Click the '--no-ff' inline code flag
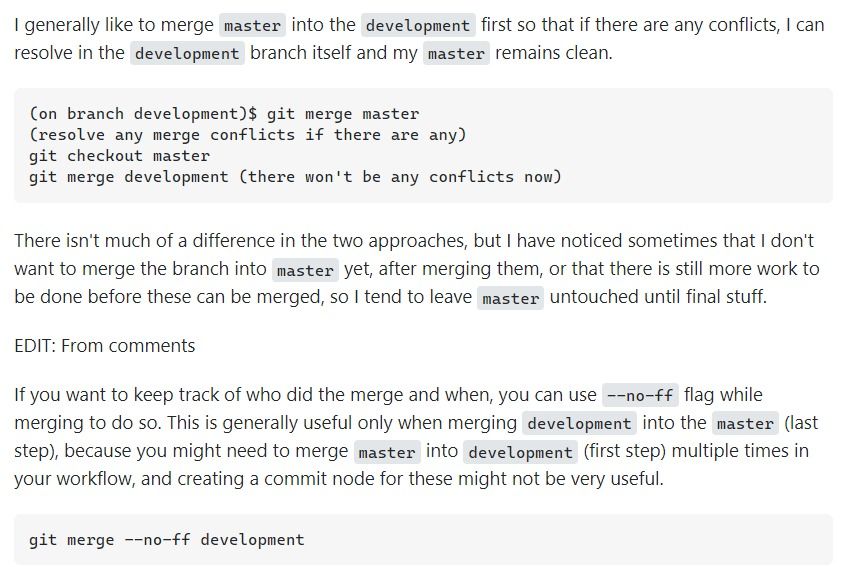The width and height of the screenshot is (867, 567). [x=640, y=396]
